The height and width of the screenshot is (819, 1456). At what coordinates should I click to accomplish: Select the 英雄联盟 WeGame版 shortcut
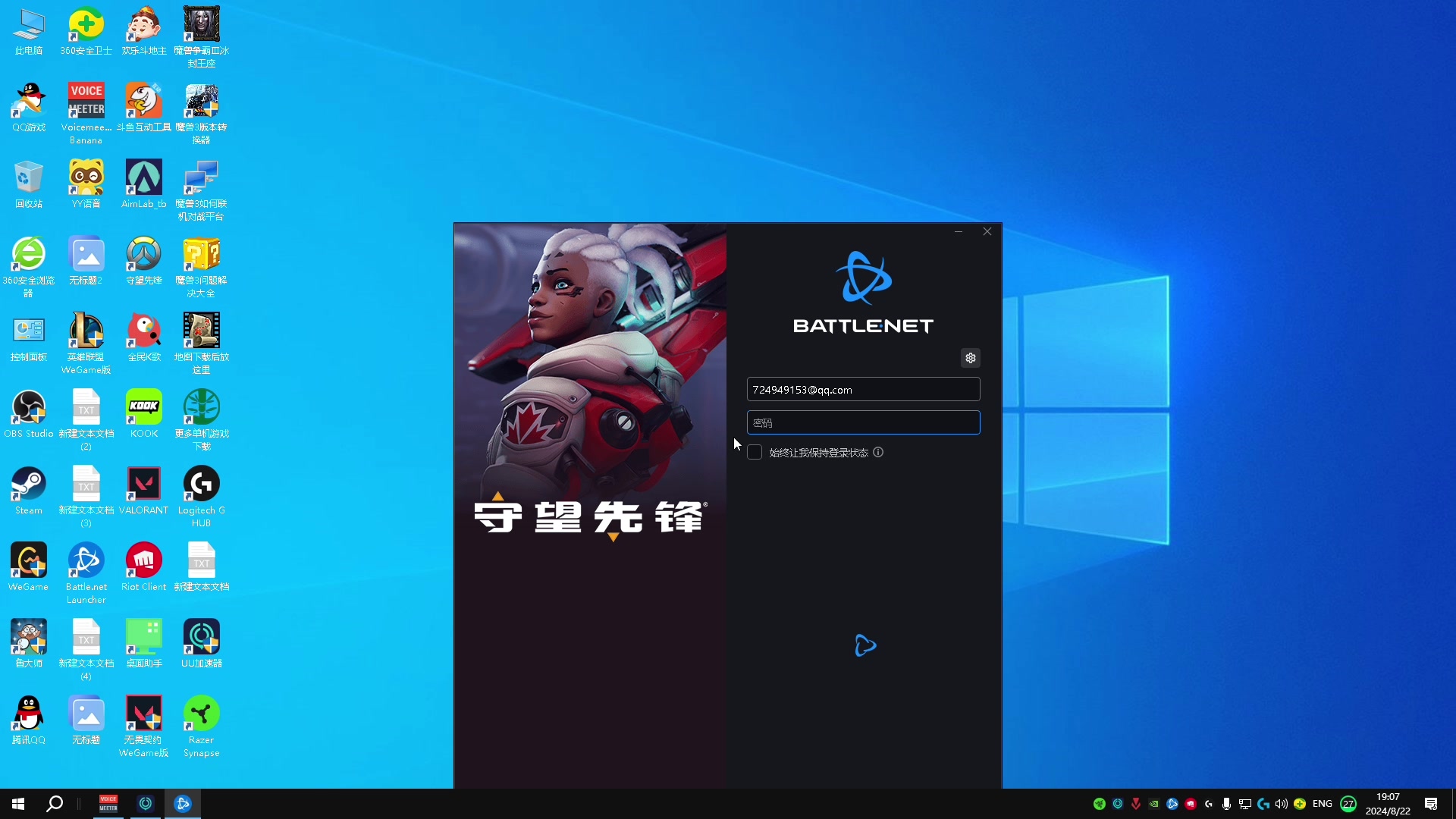tap(86, 344)
